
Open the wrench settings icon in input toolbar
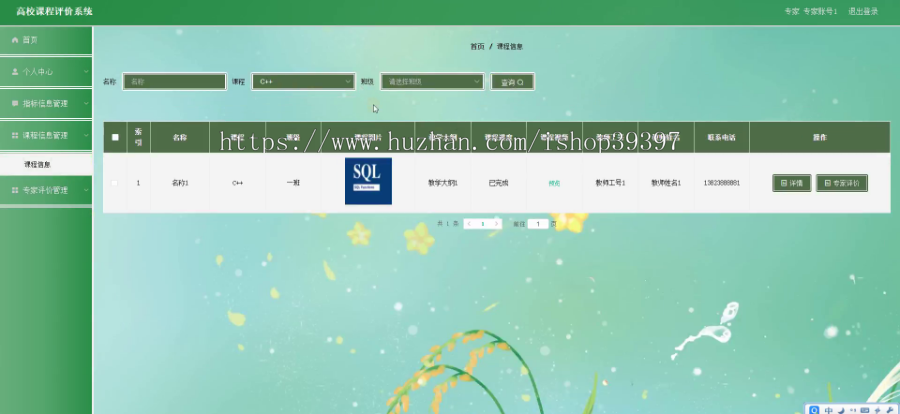tap(890, 410)
